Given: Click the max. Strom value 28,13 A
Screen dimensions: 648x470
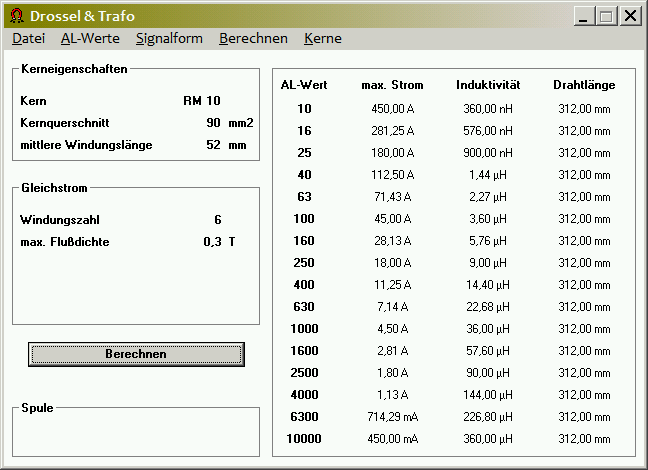Looking at the screenshot, I should [393, 241].
